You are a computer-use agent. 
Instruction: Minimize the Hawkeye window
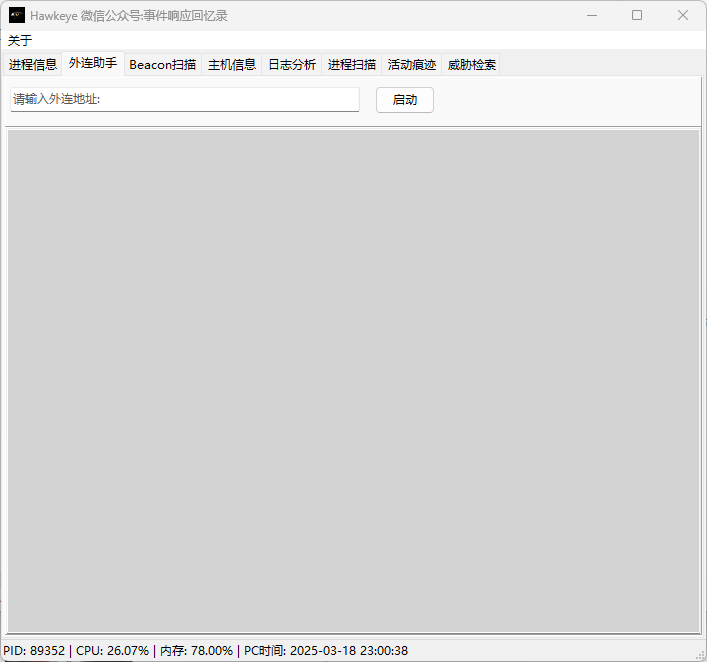(592, 15)
